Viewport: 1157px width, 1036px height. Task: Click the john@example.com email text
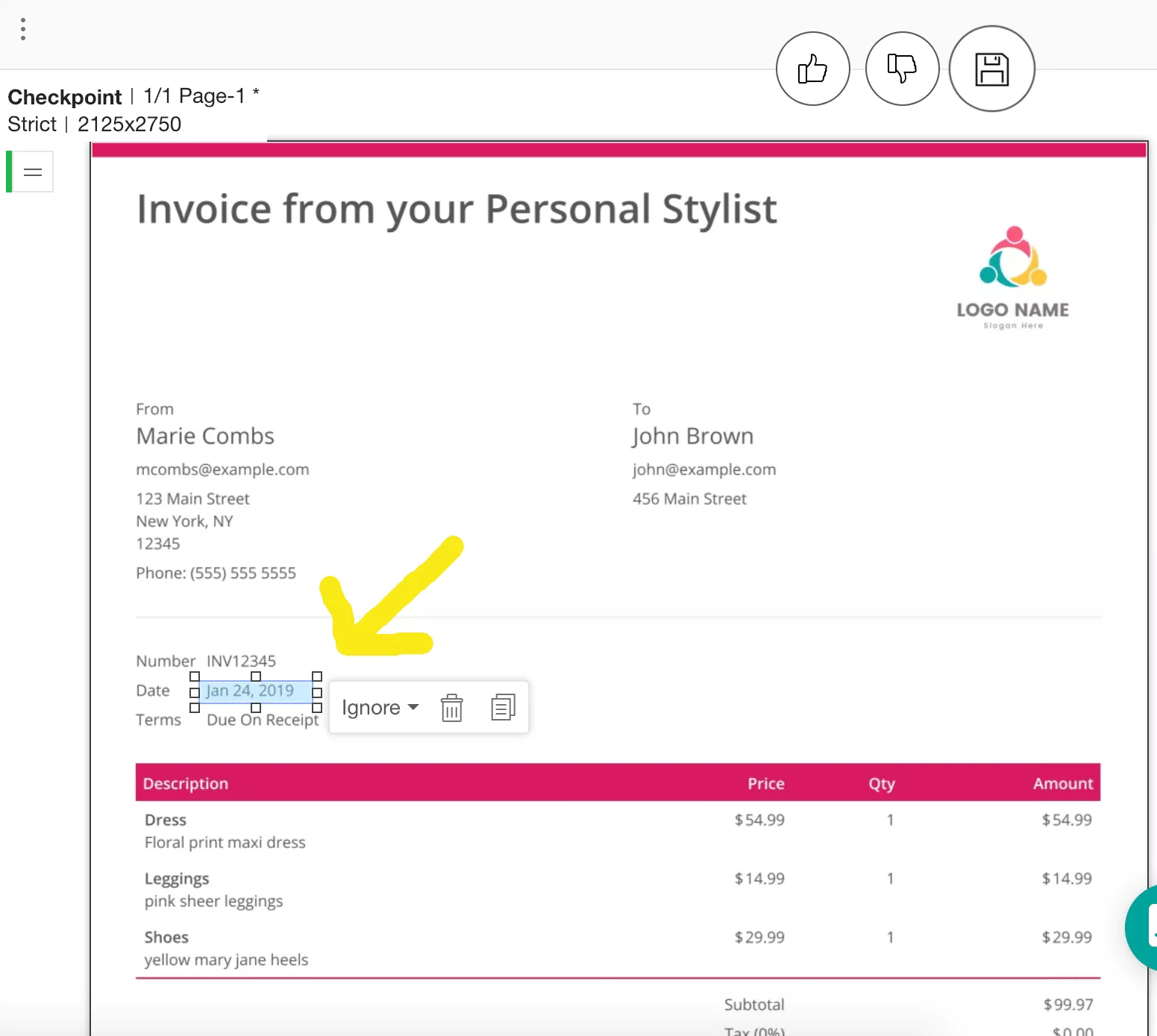click(704, 470)
